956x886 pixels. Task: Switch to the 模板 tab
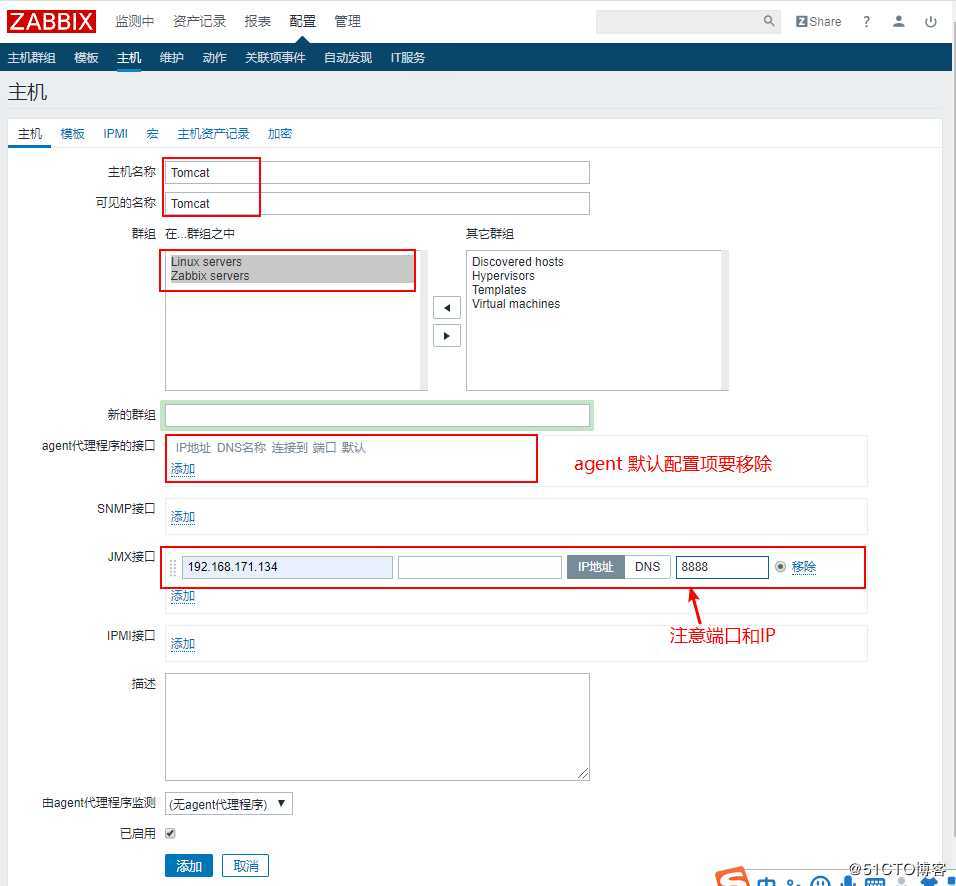[x=71, y=132]
